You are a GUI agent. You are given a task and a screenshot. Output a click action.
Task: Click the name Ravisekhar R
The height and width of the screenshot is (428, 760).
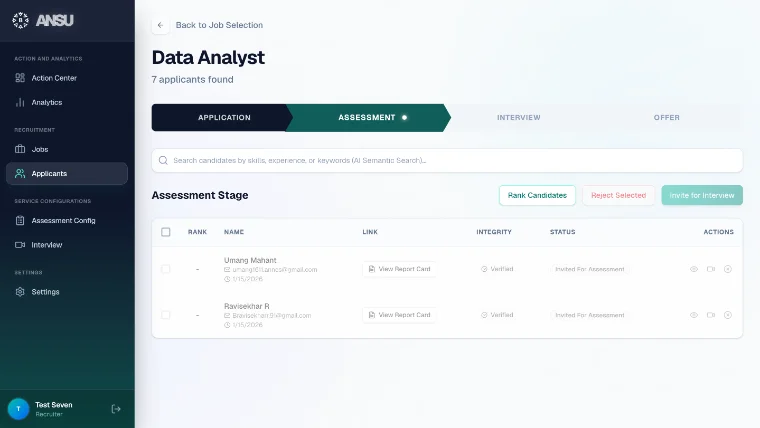point(247,306)
